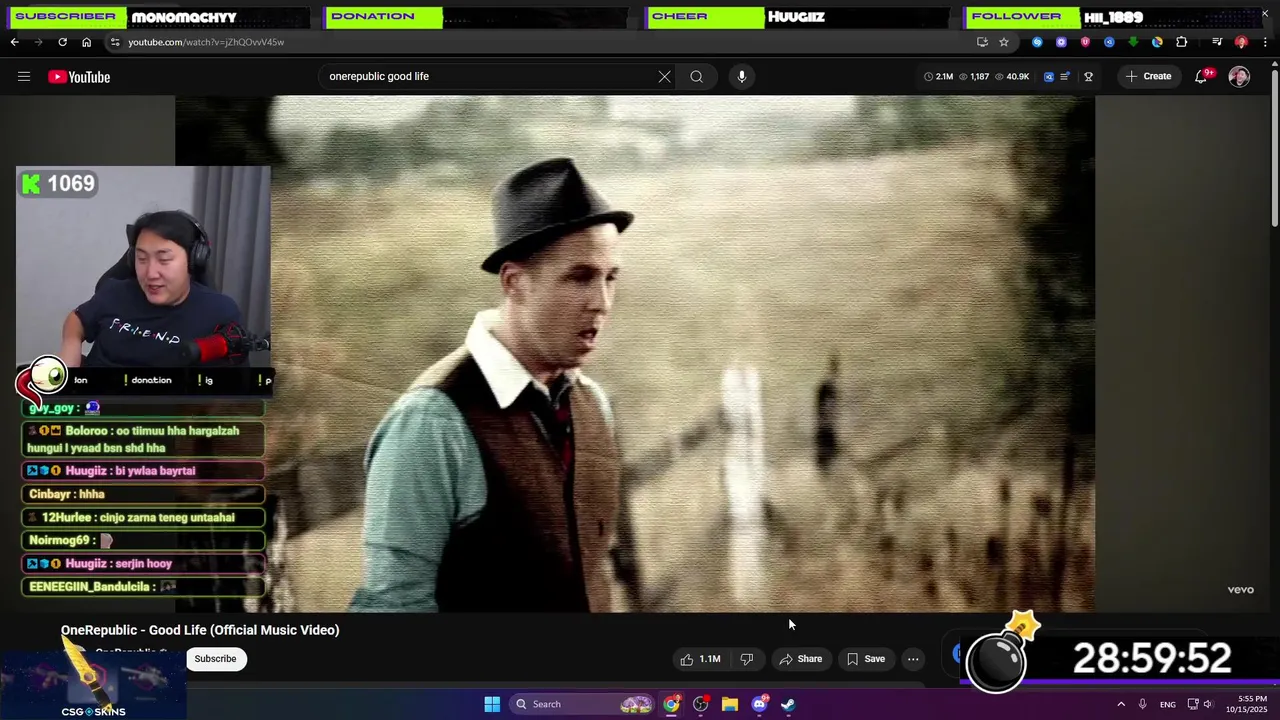Click the page vertical scrollbar
The height and width of the screenshot is (720, 1280).
pyautogui.click(x=1275, y=147)
